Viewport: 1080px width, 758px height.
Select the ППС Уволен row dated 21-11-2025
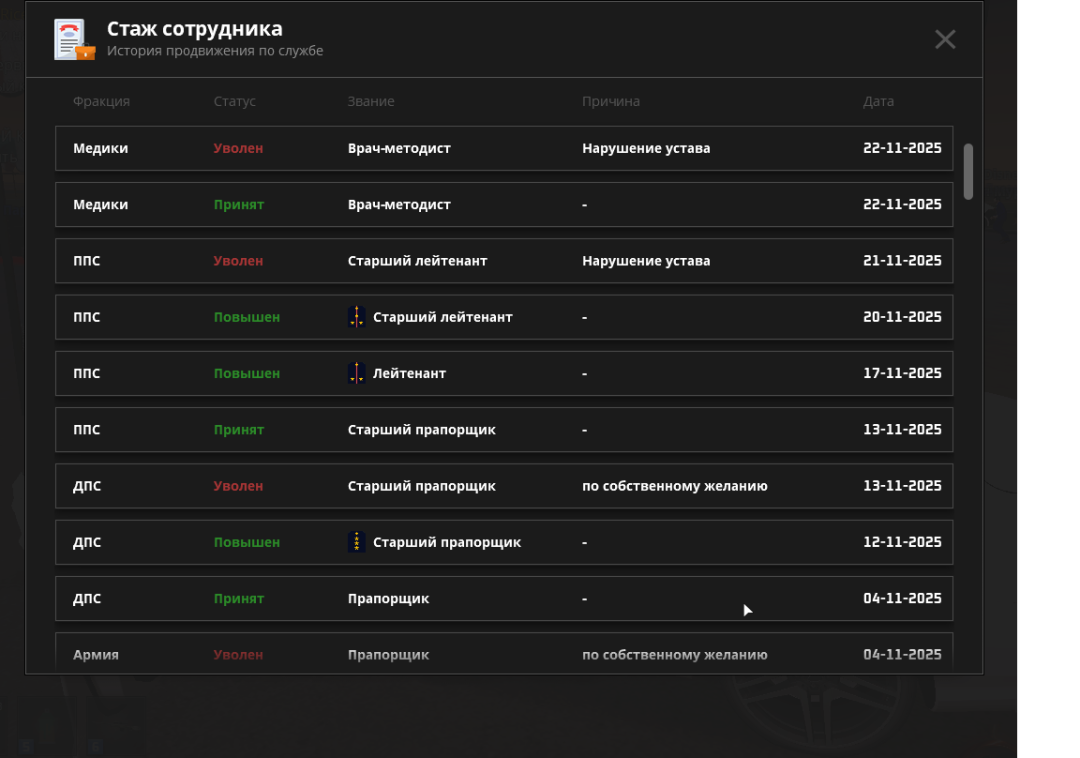pos(504,261)
